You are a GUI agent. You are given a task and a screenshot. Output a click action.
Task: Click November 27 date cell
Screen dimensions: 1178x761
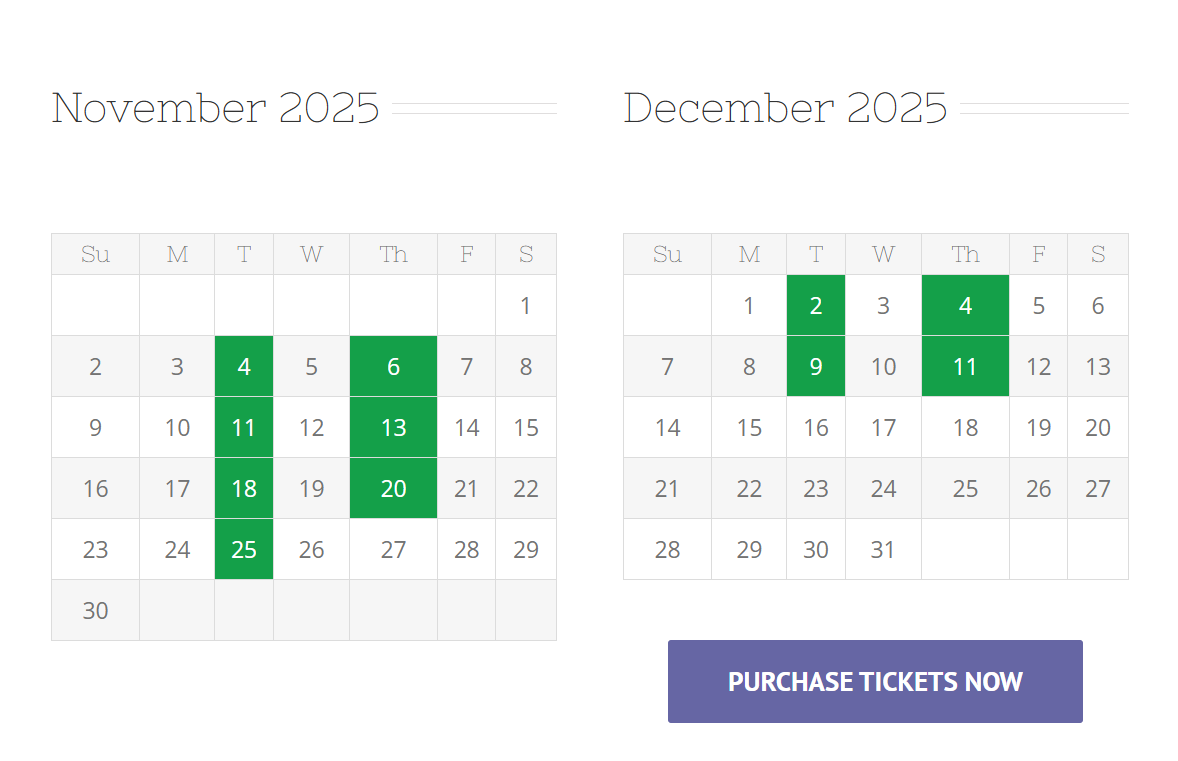pyautogui.click(x=393, y=549)
